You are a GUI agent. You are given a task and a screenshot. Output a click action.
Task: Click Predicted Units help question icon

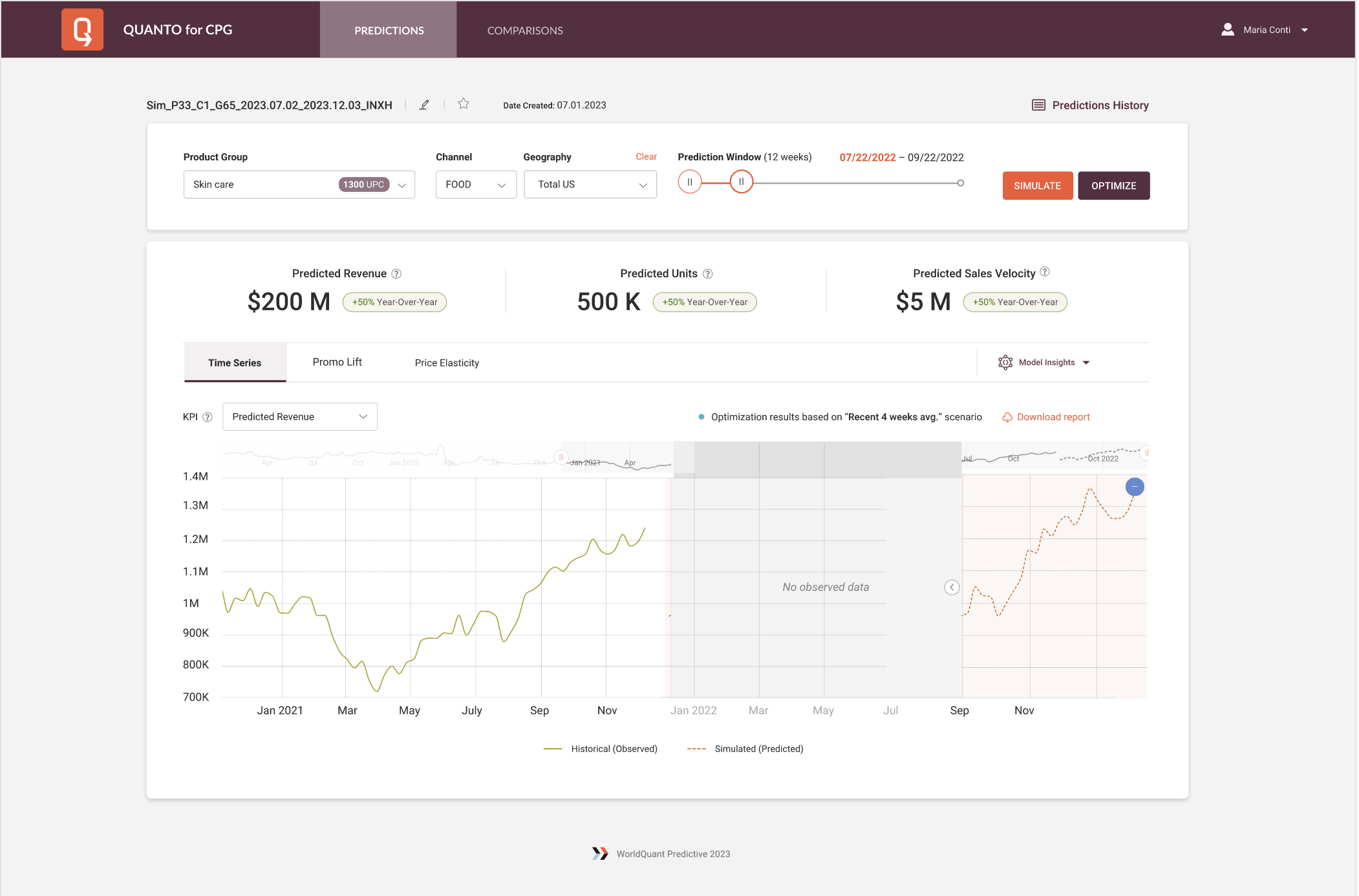pos(707,274)
